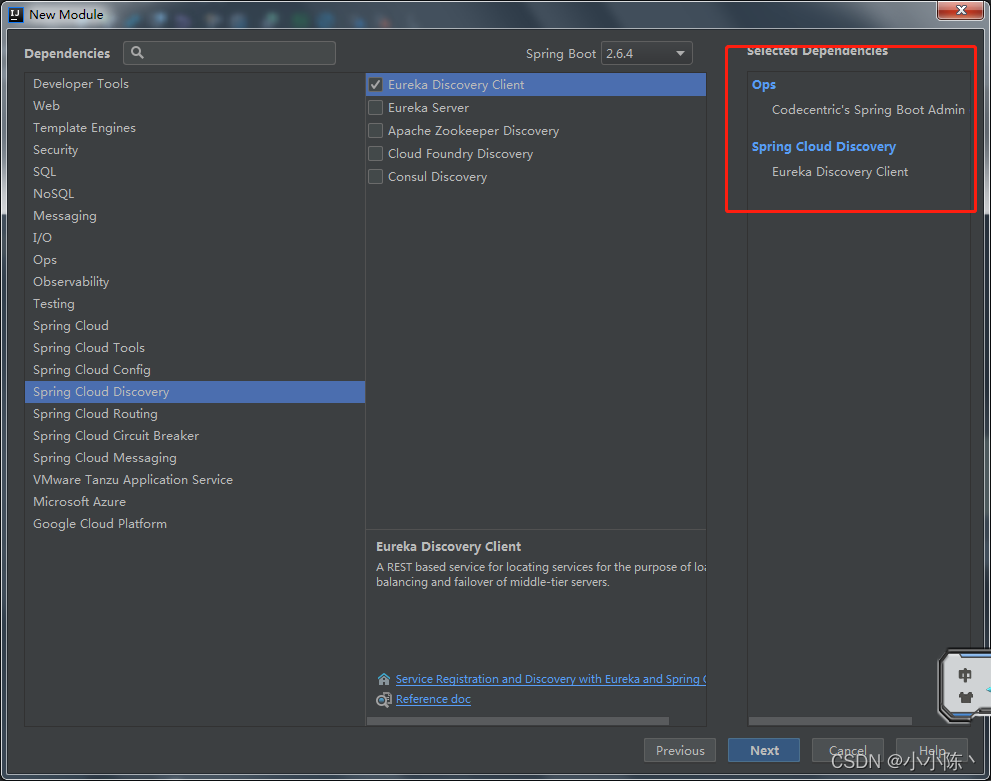This screenshot has height=781, width=991.
Task: Click horizontal scrollbar under dependency description
Action: (x=518, y=721)
